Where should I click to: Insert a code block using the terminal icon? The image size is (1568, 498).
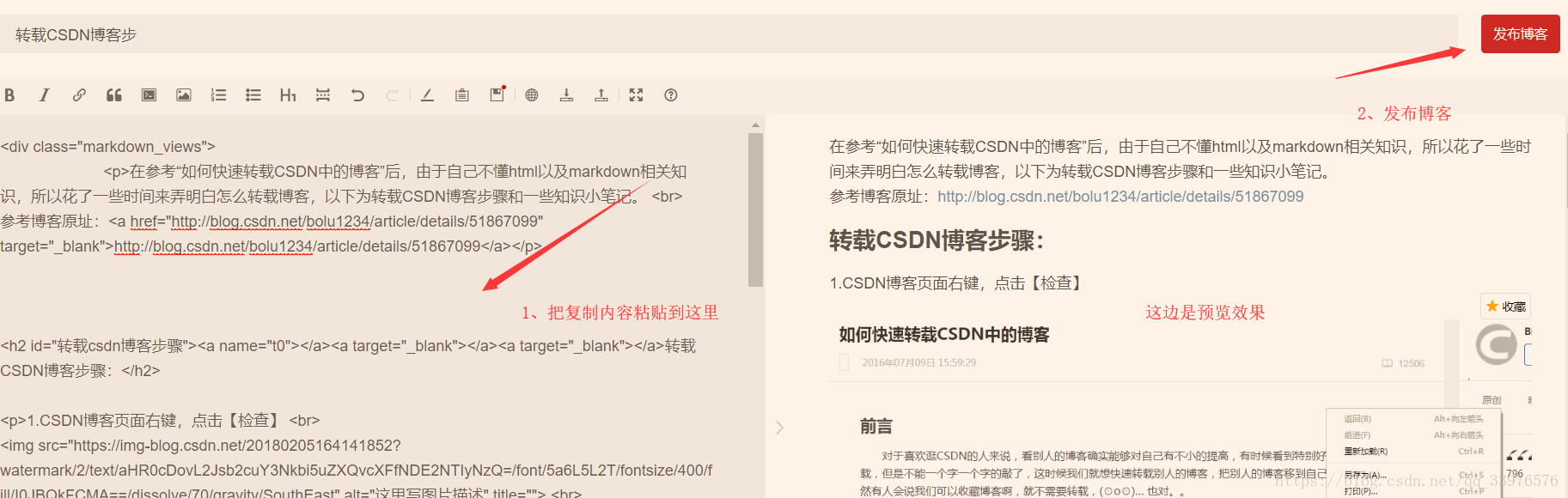tap(149, 95)
